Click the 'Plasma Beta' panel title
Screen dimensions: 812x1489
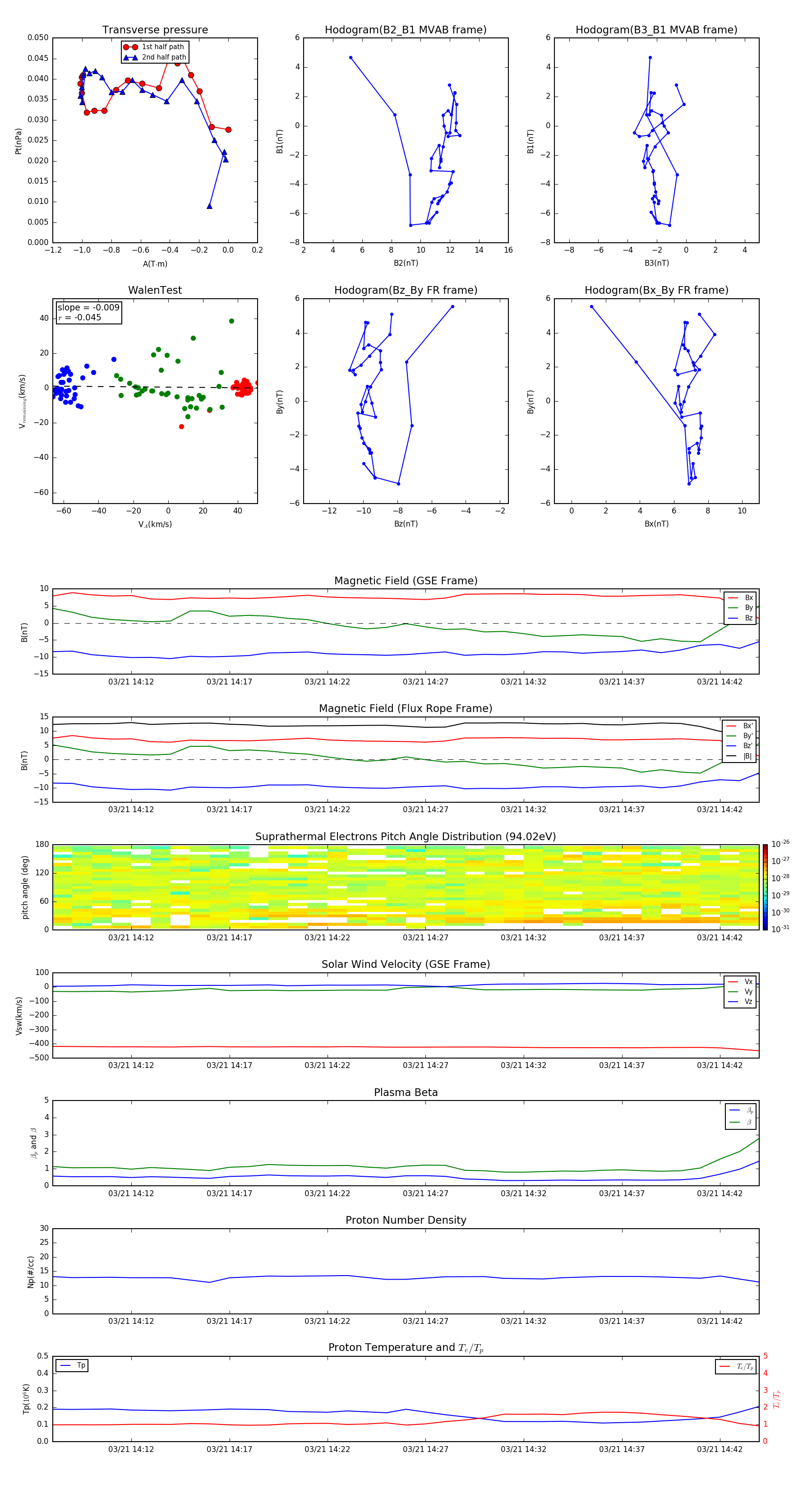[x=406, y=1092]
